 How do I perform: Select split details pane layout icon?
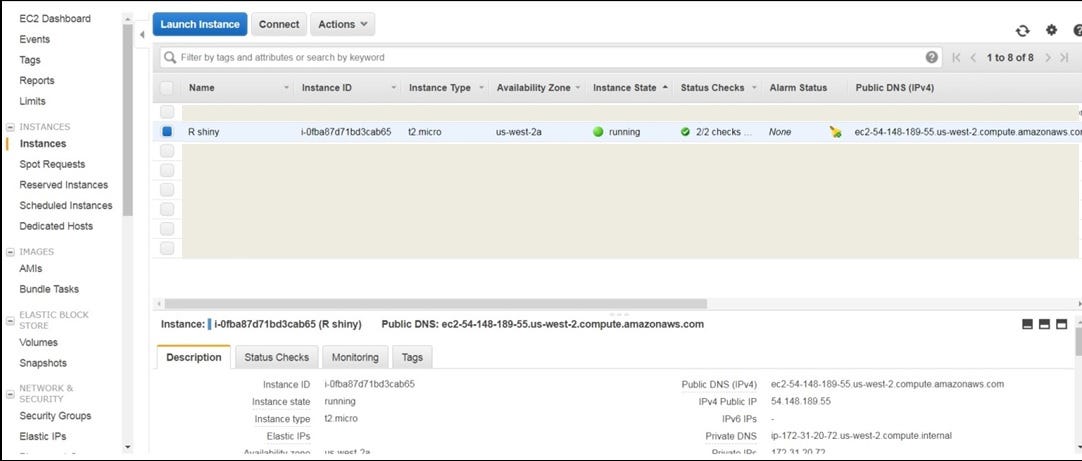click(1044, 324)
